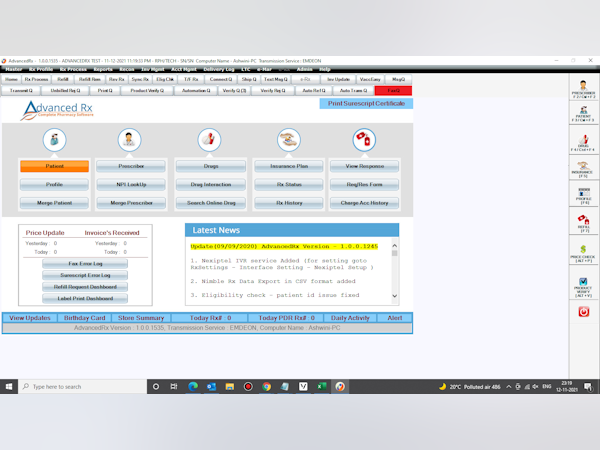Click the round Patient icon above Patient button

coord(54,140)
